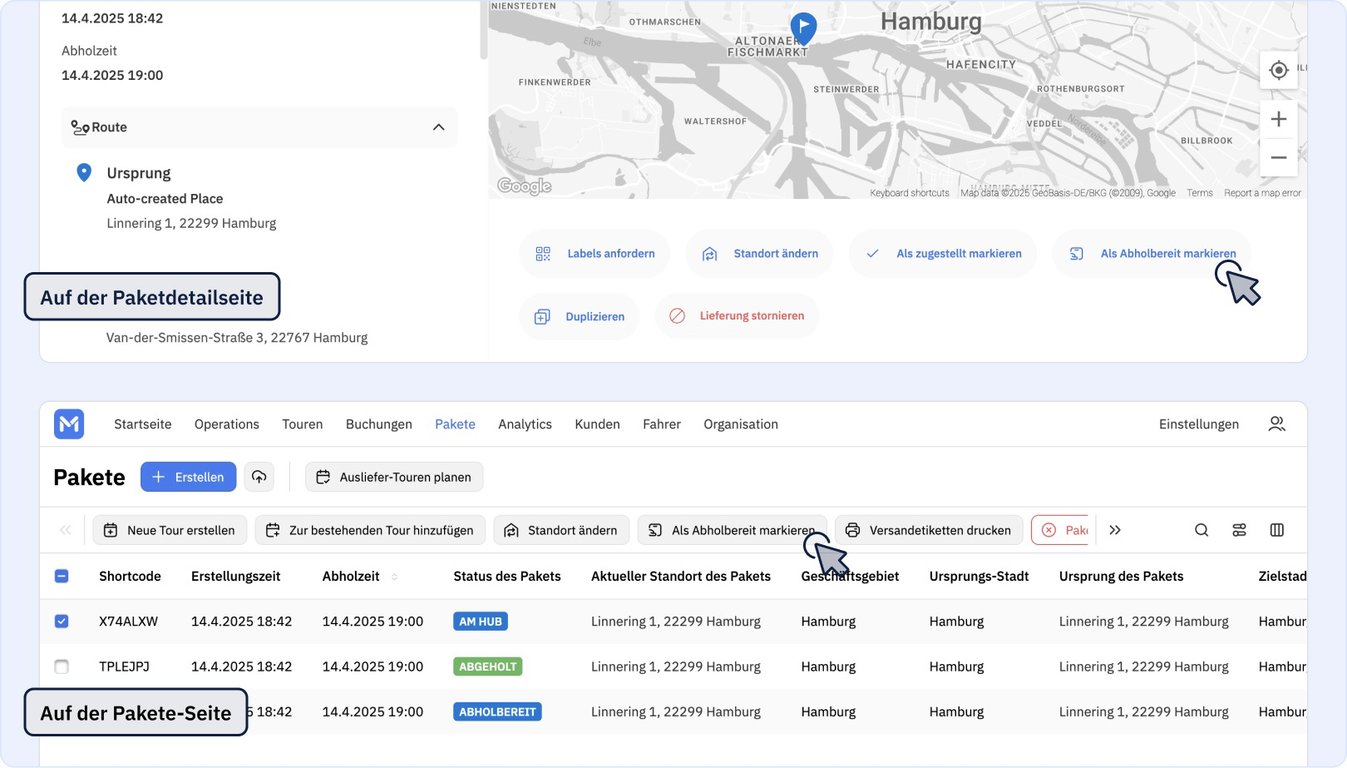Sort by the Abholzeit column arrow
Screen dimensions: 1347x768
(394, 577)
